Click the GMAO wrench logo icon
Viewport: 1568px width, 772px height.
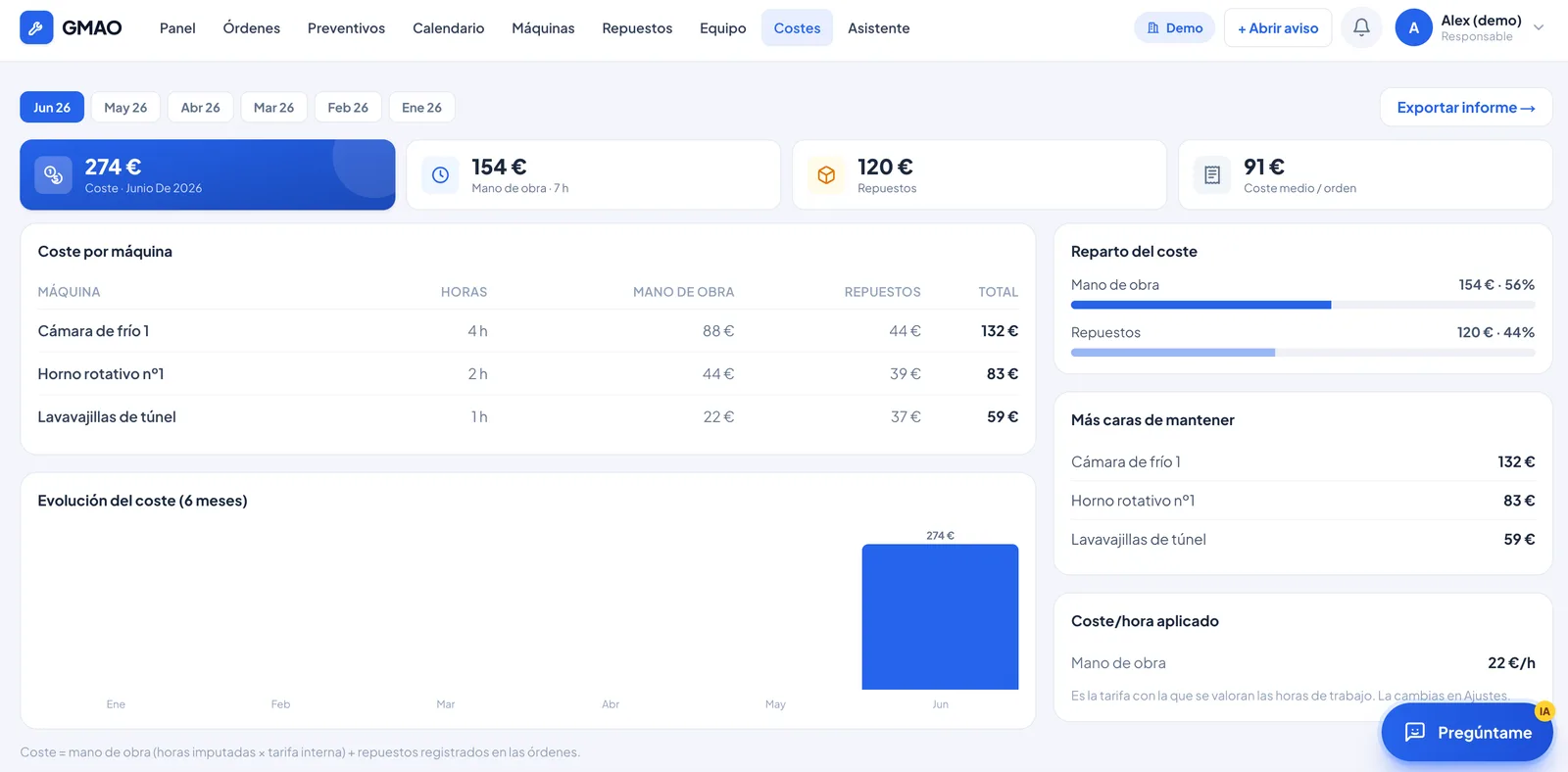click(36, 27)
